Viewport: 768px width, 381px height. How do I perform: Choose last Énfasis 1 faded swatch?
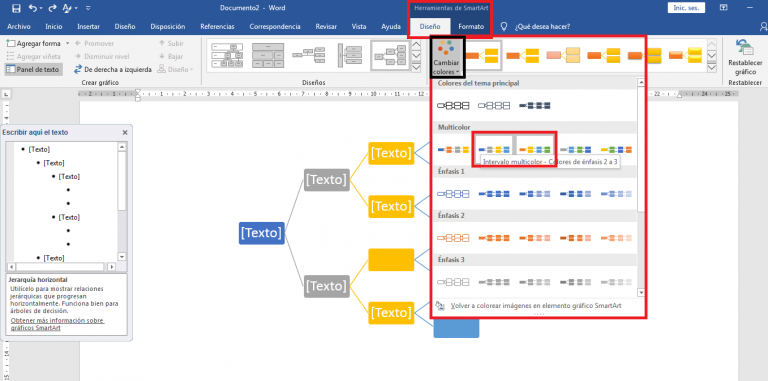(x=616, y=194)
